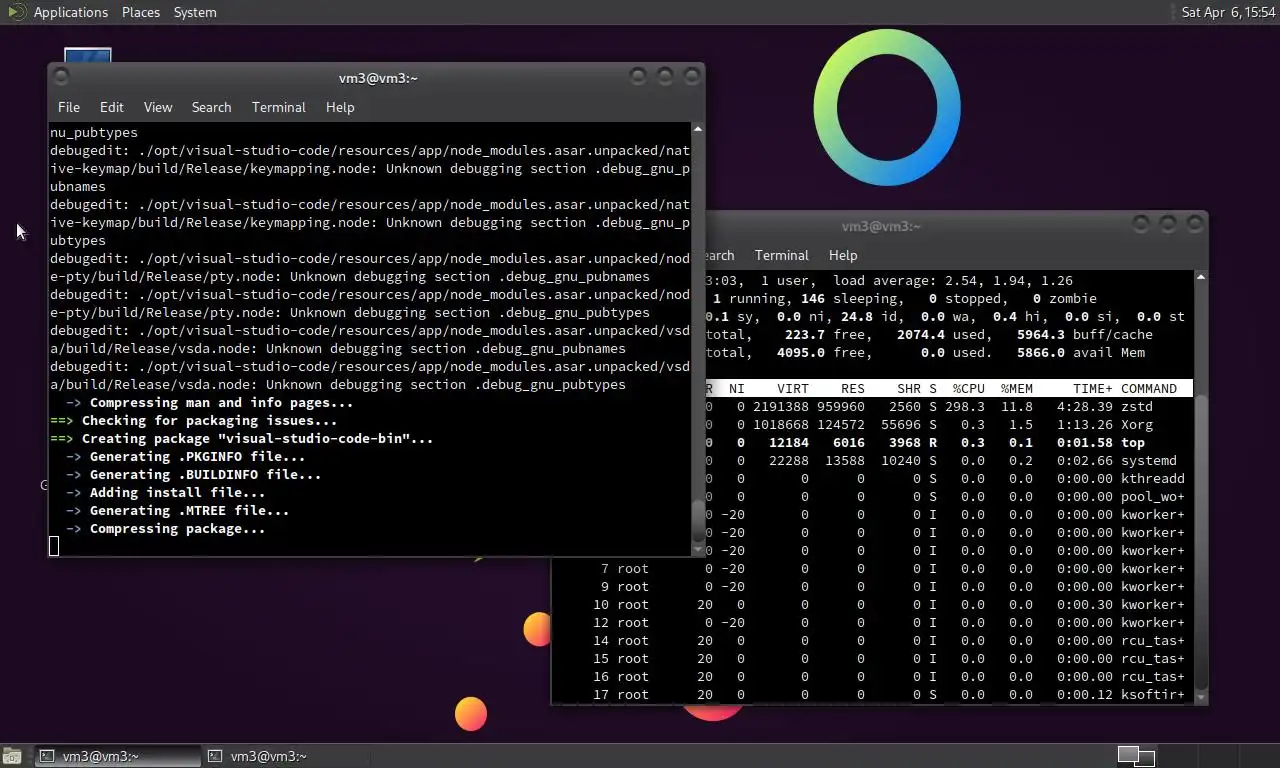1280x768 pixels.
Task: Maximize the front terminal window
Action: pyautogui.click(x=665, y=76)
